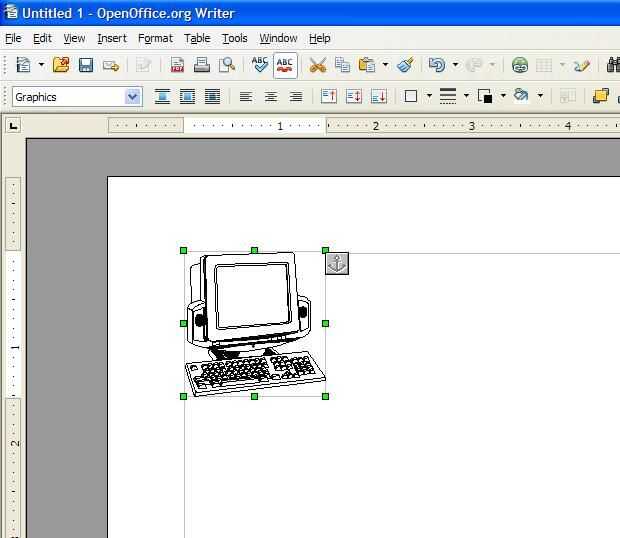Expand the Borders dropdown arrow
The image size is (620, 538).
(x=429, y=97)
